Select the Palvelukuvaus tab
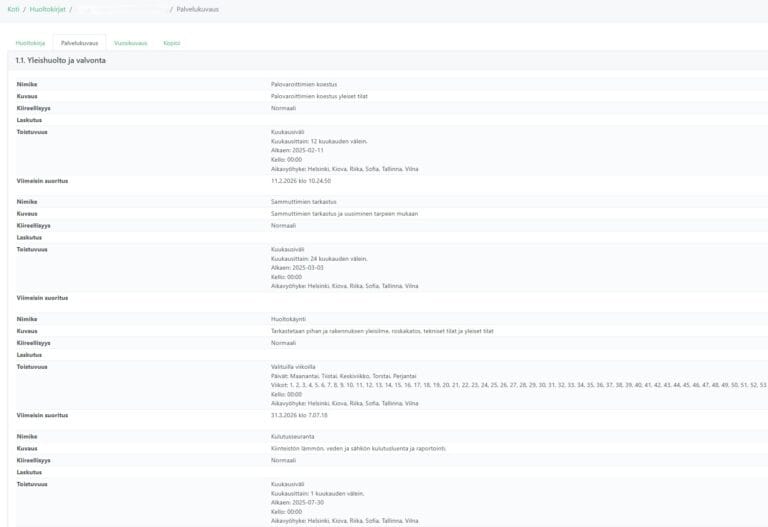 pyautogui.click(x=79, y=43)
